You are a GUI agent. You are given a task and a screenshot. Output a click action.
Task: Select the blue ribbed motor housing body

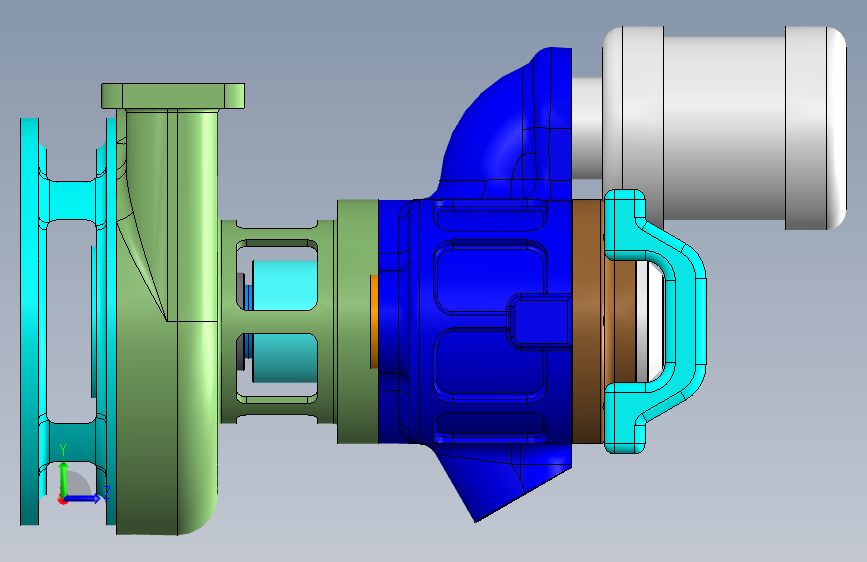tap(474, 321)
